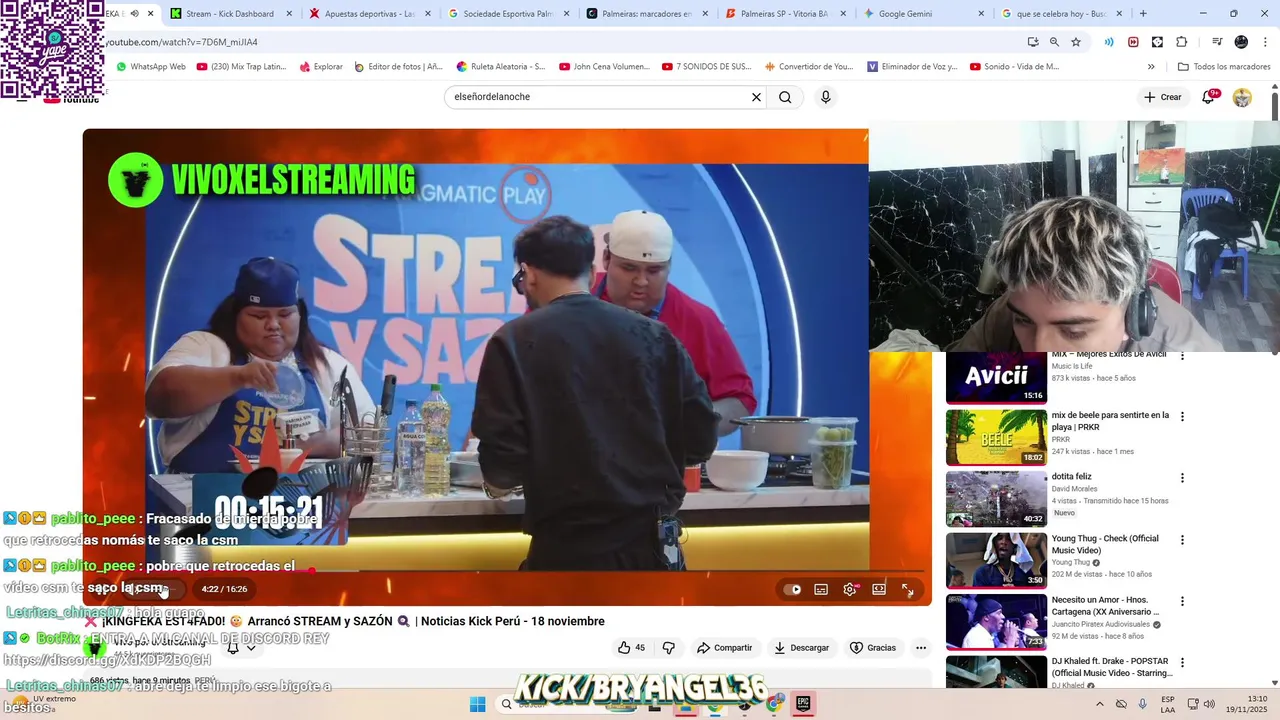Open player settings gear
Viewport: 1280px width, 720px height.
click(850, 589)
